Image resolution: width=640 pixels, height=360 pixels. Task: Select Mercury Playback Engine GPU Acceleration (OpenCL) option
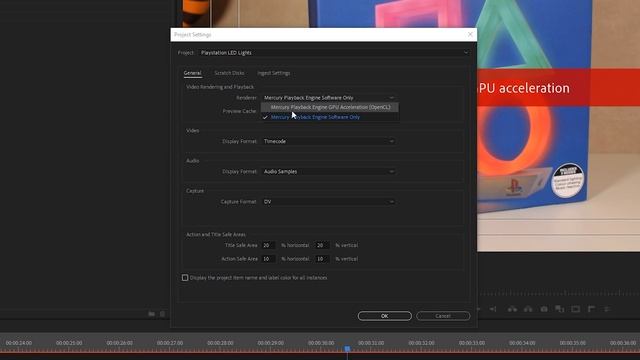pyautogui.click(x=330, y=107)
